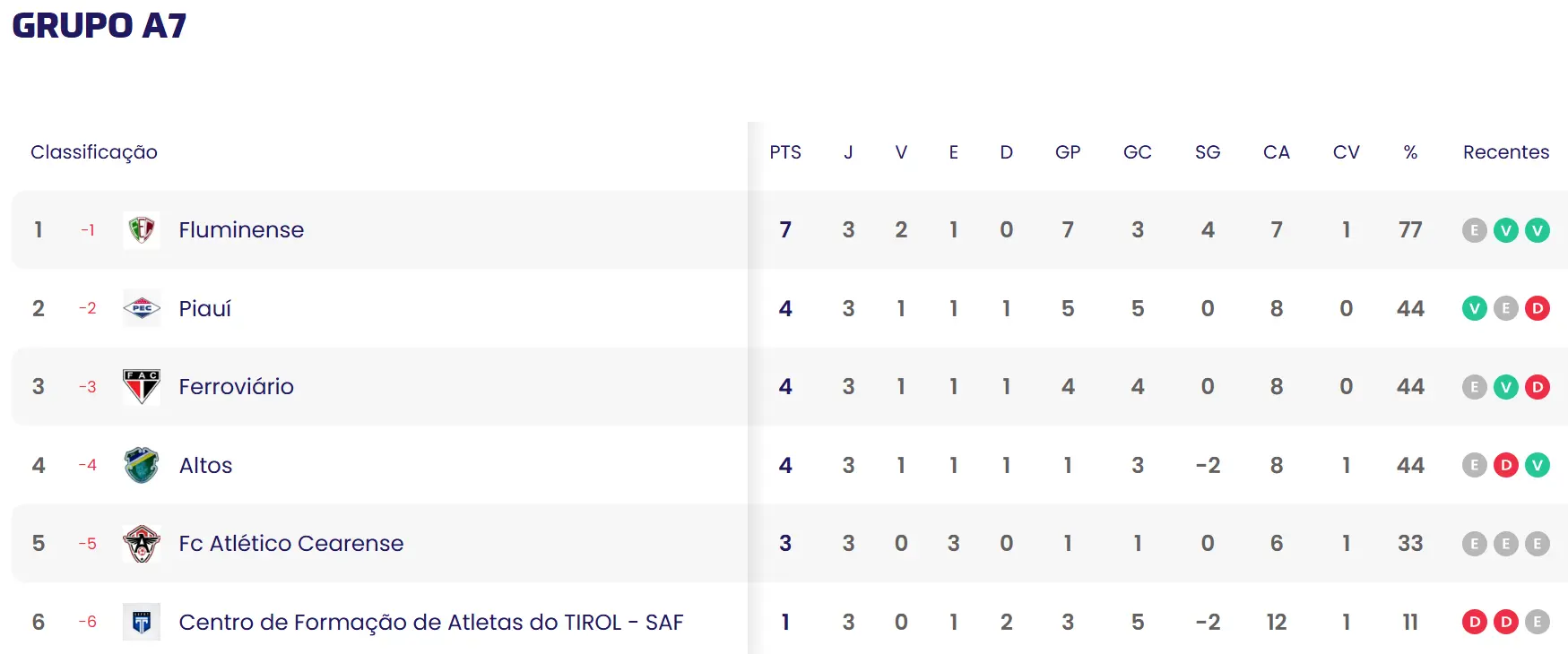The image size is (1568, 654).
Task: Open the Fluminense team link
Action: tap(241, 230)
